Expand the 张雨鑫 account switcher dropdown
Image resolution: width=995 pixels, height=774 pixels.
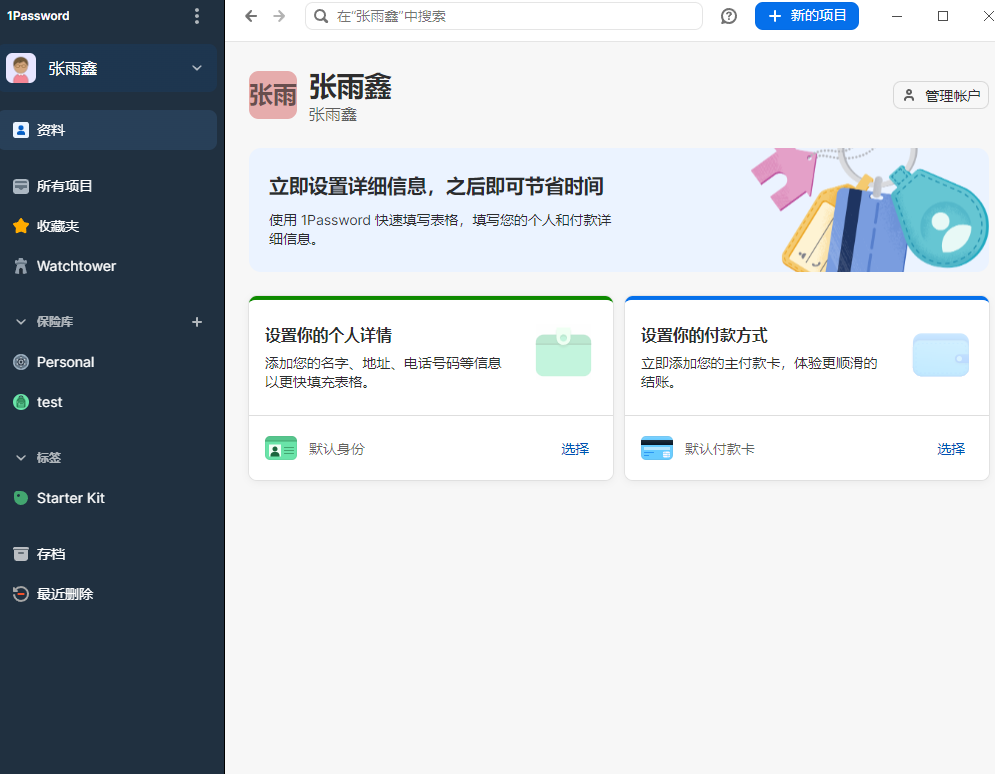[197, 68]
